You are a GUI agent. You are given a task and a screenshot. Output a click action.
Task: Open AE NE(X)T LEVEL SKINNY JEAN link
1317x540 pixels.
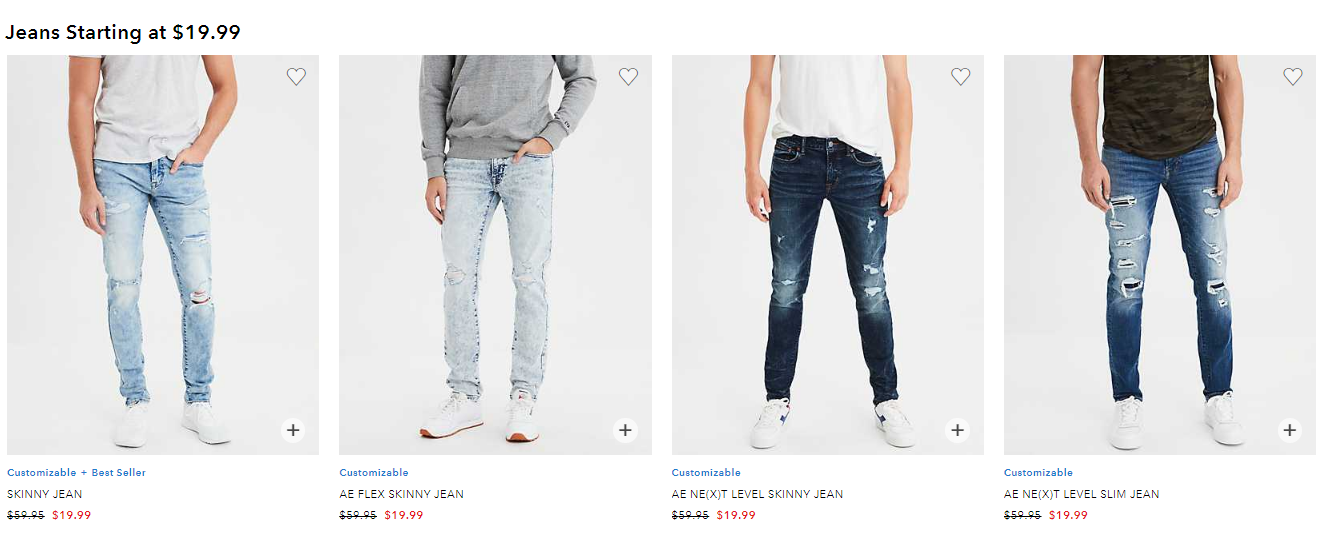click(757, 494)
